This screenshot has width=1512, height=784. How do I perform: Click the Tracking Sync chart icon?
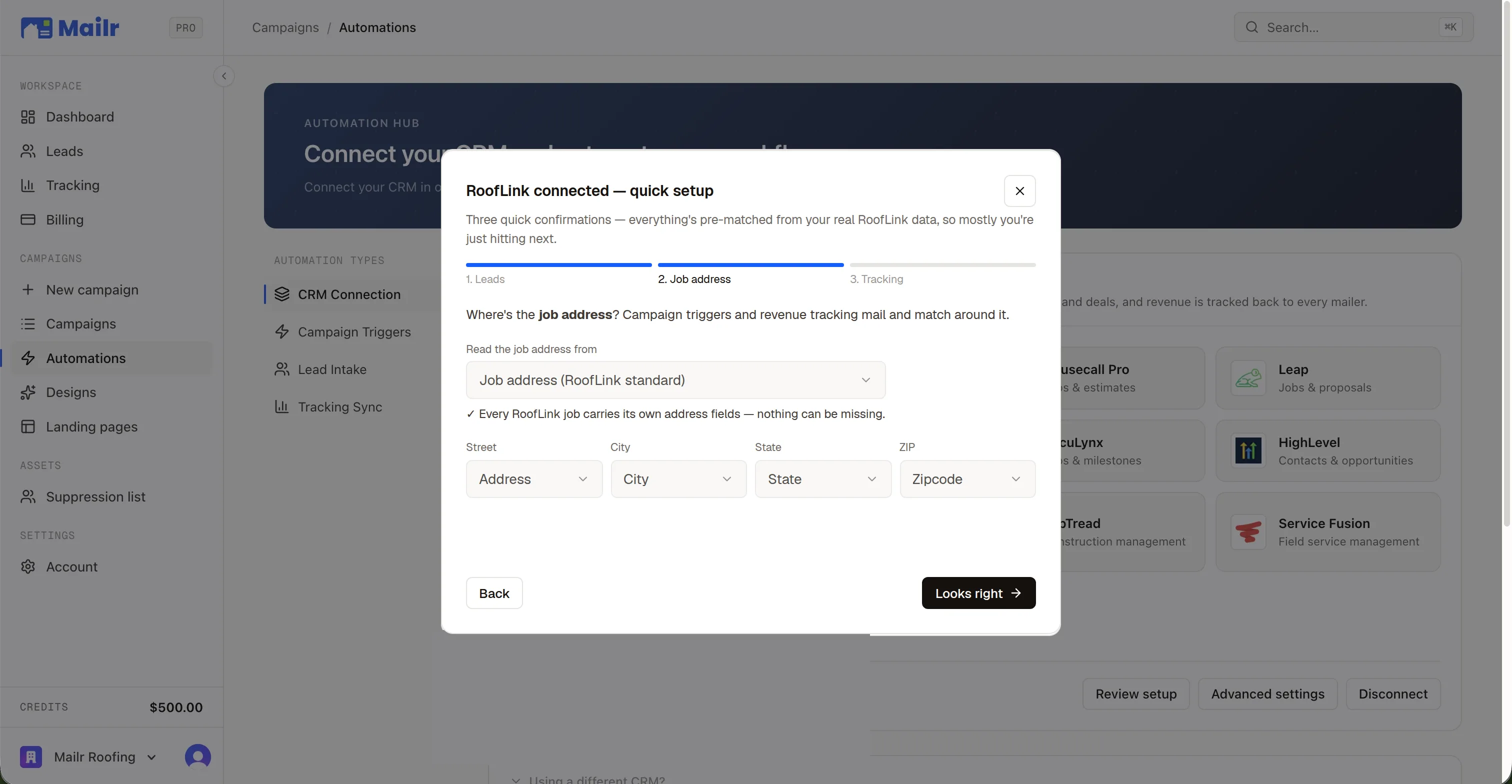pos(281,406)
